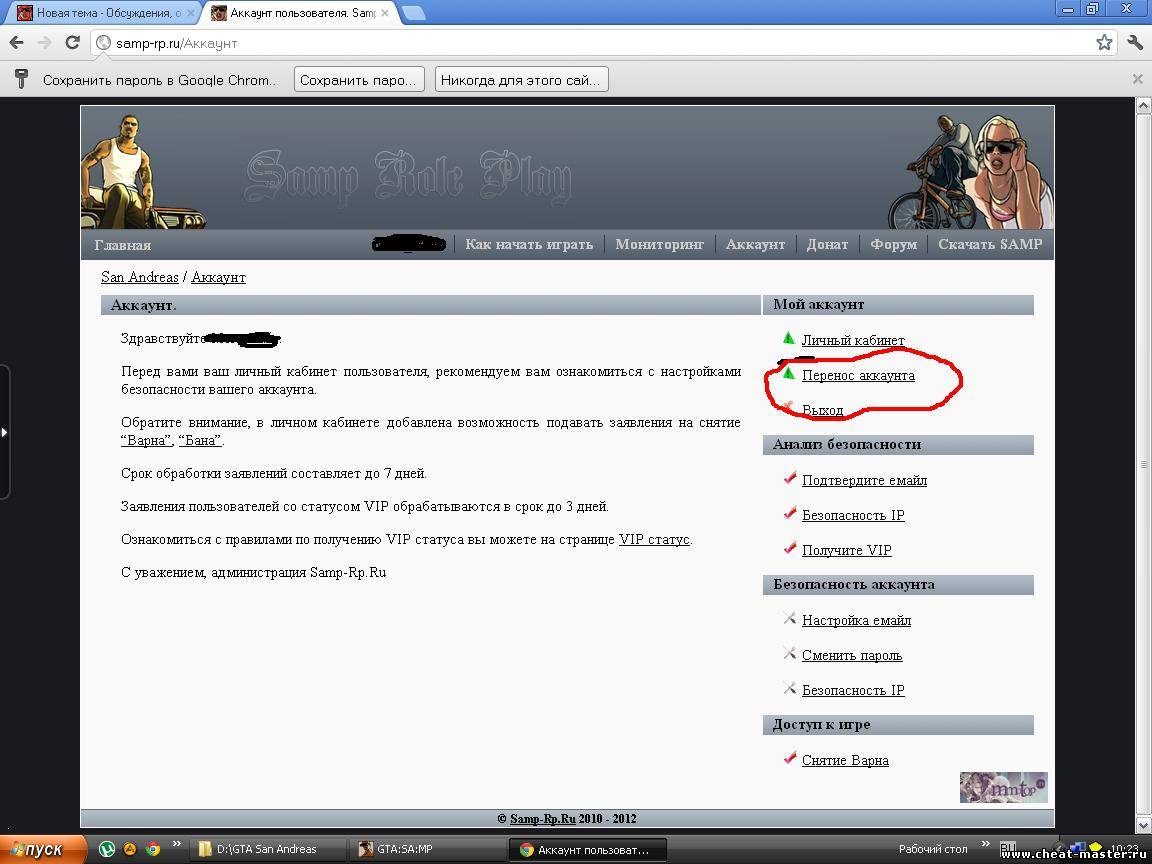This screenshot has width=1152, height=864.
Task: Bookmark this page with the star icon
Action: 1104,43
